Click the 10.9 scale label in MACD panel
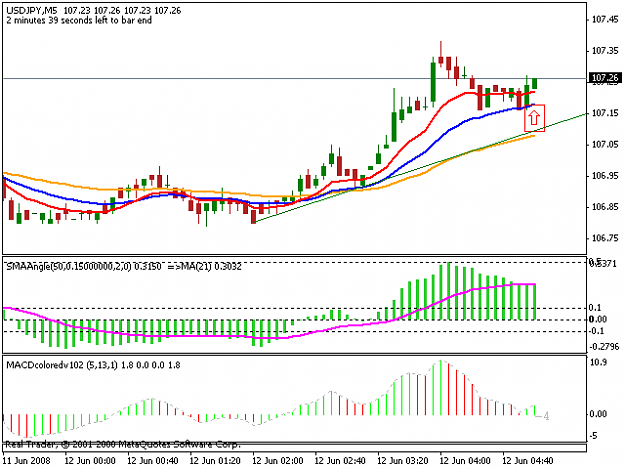The image size is (625, 469). tap(598, 362)
